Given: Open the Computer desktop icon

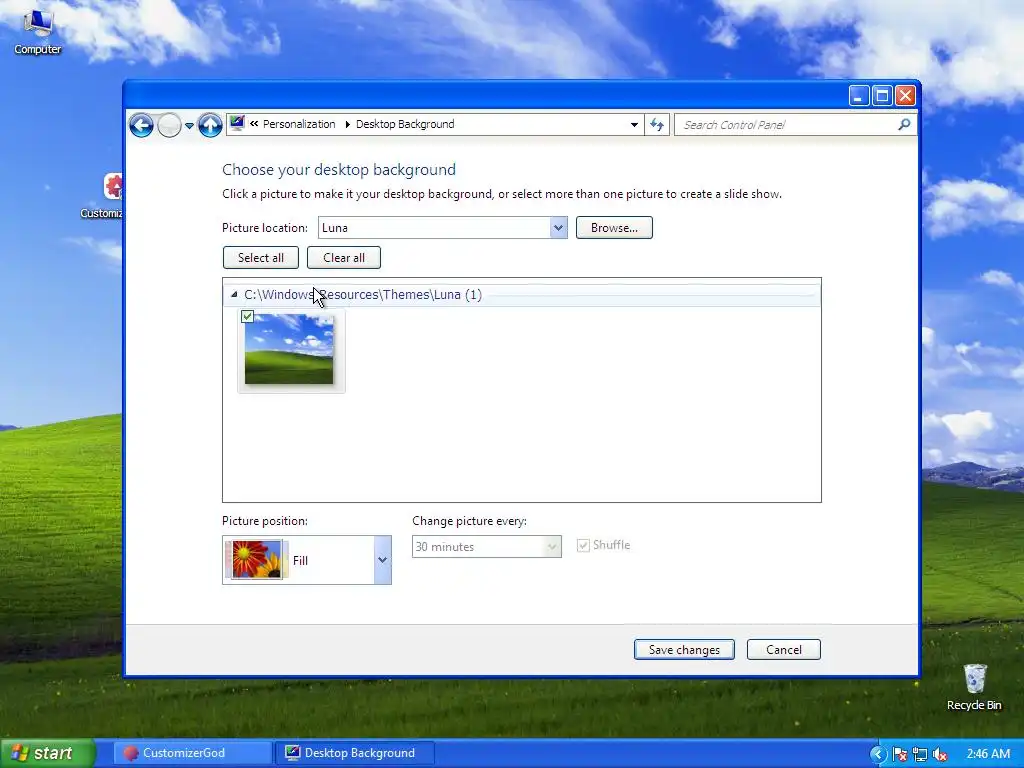Looking at the screenshot, I should [38, 31].
